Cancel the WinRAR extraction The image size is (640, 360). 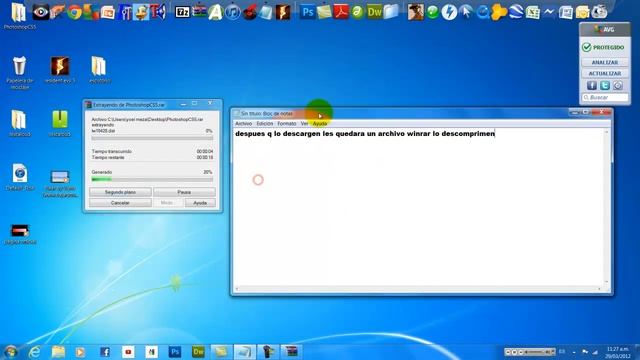pyautogui.click(x=120, y=203)
